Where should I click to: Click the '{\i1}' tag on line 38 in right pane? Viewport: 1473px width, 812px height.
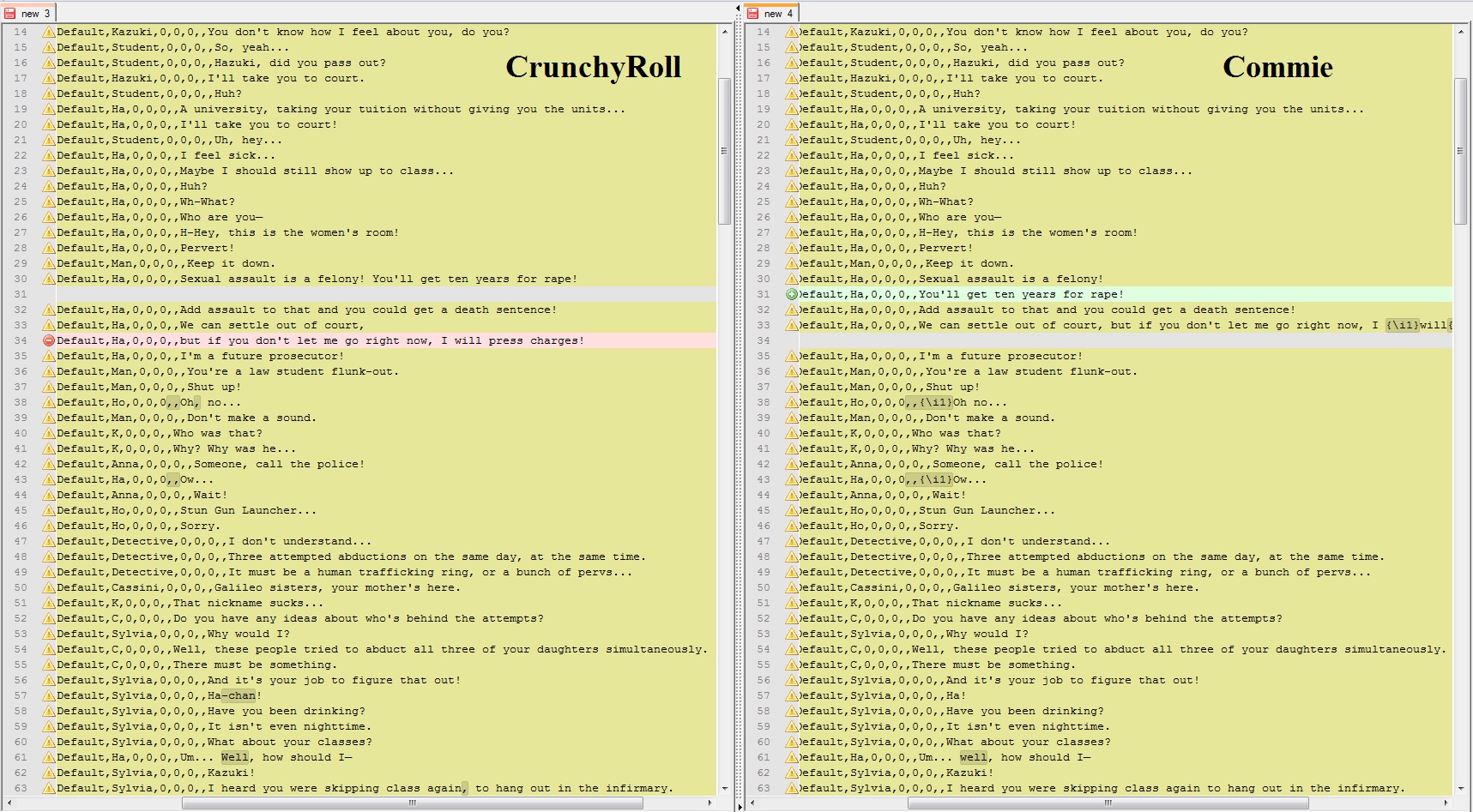pyautogui.click(x=936, y=402)
